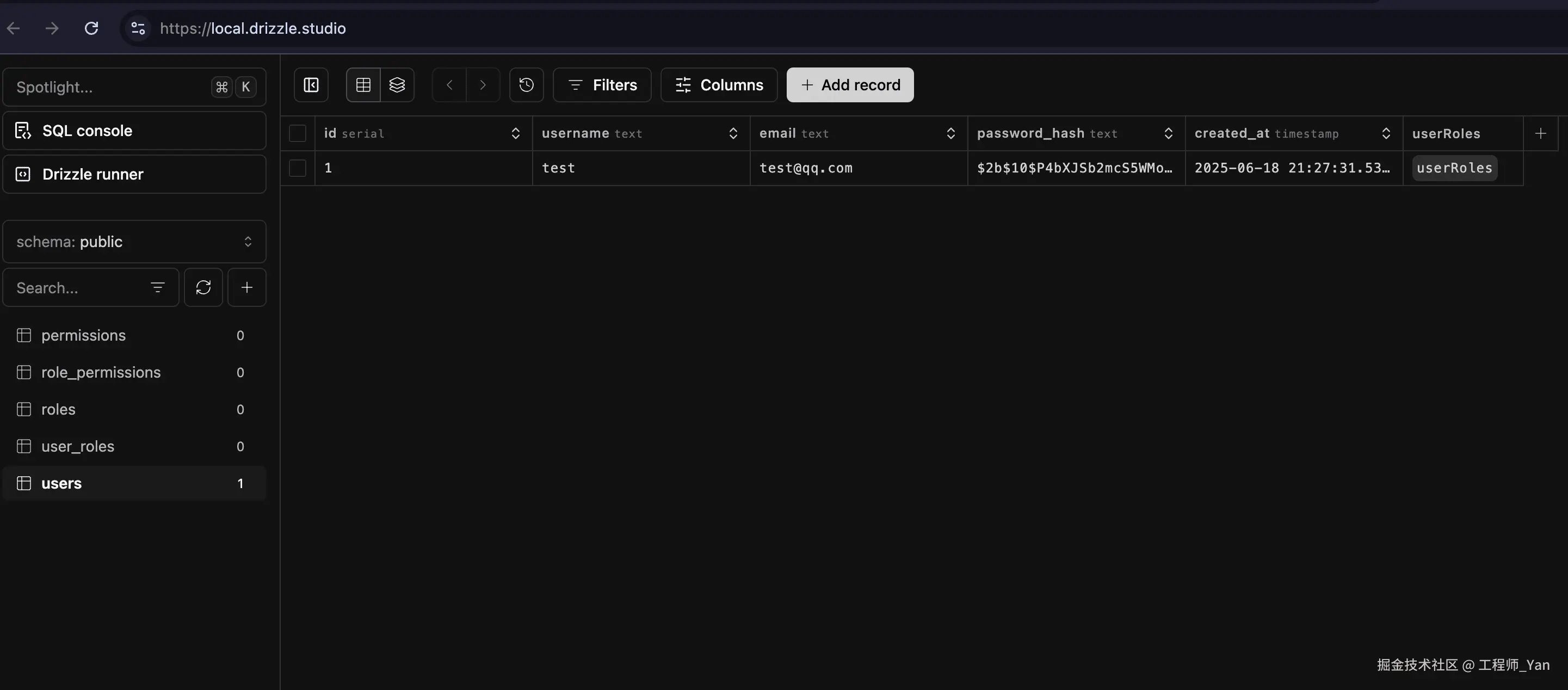The height and width of the screenshot is (690, 1568).
Task: Switch to stacked layers view icon
Action: tap(397, 85)
